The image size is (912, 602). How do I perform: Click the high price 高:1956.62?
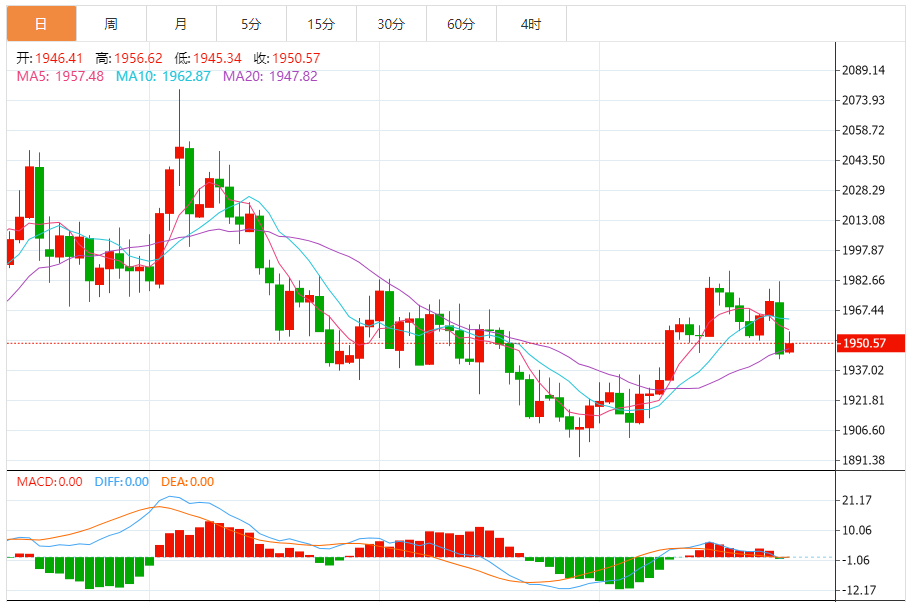point(129,58)
